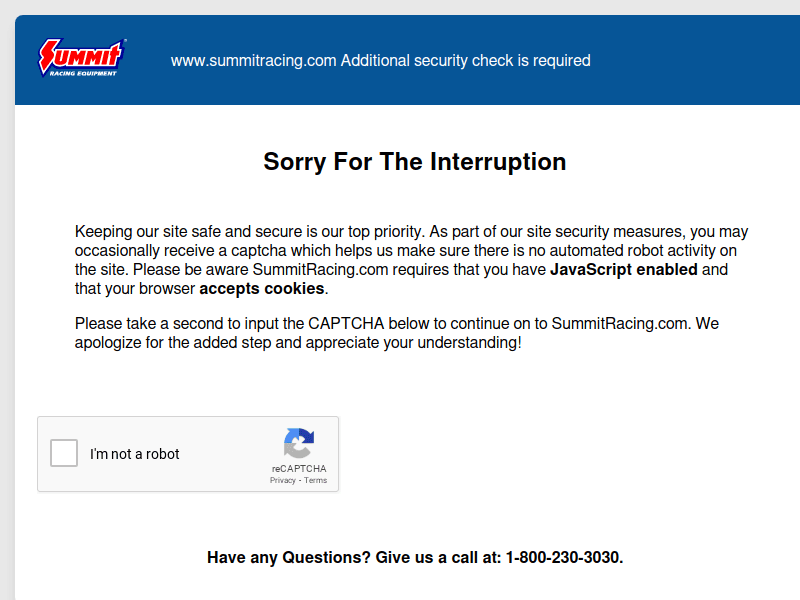Image resolution: width=800 pixels, height=600 pixels.
Task: Click "Have any Questions?" text
Action: click(289, 557)
